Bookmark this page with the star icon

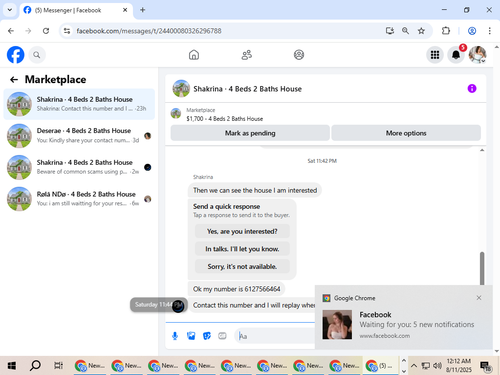tap(421, 31)
